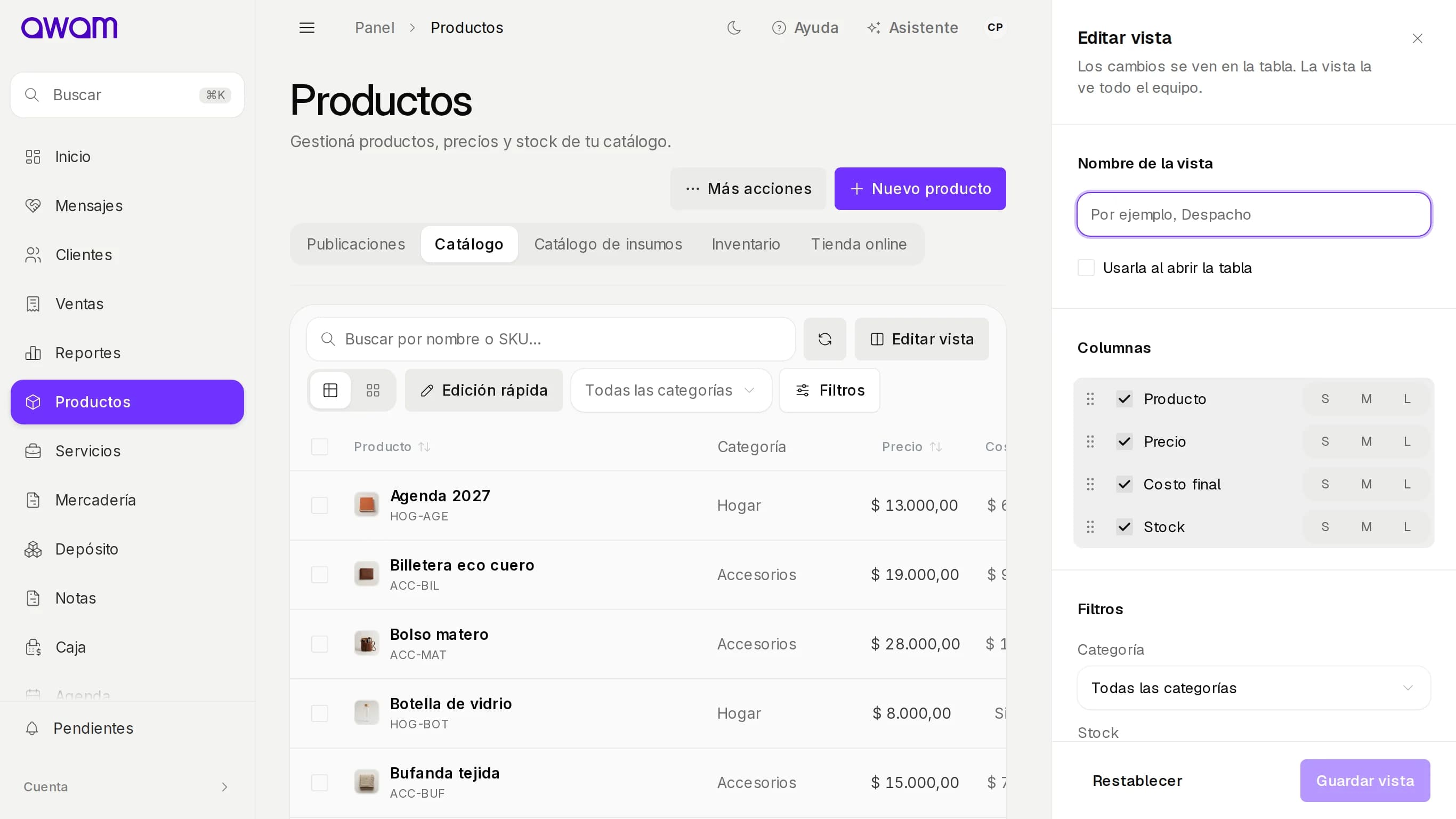The height and width of the screenshot is (819, 1456).
Task: Click Agenda 2027 product thumbnail
Action: pos(366,504)
